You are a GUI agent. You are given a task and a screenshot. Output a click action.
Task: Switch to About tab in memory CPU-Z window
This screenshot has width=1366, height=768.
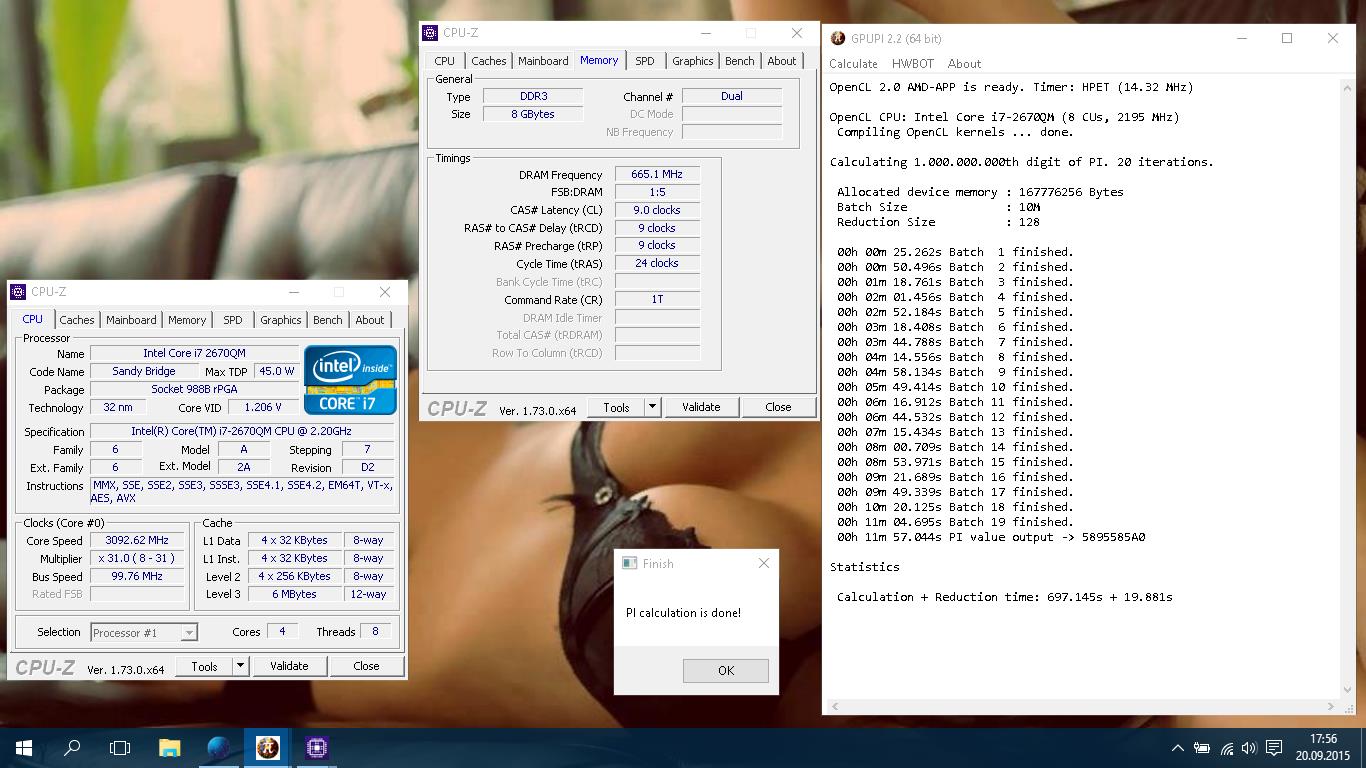[782, 61]
